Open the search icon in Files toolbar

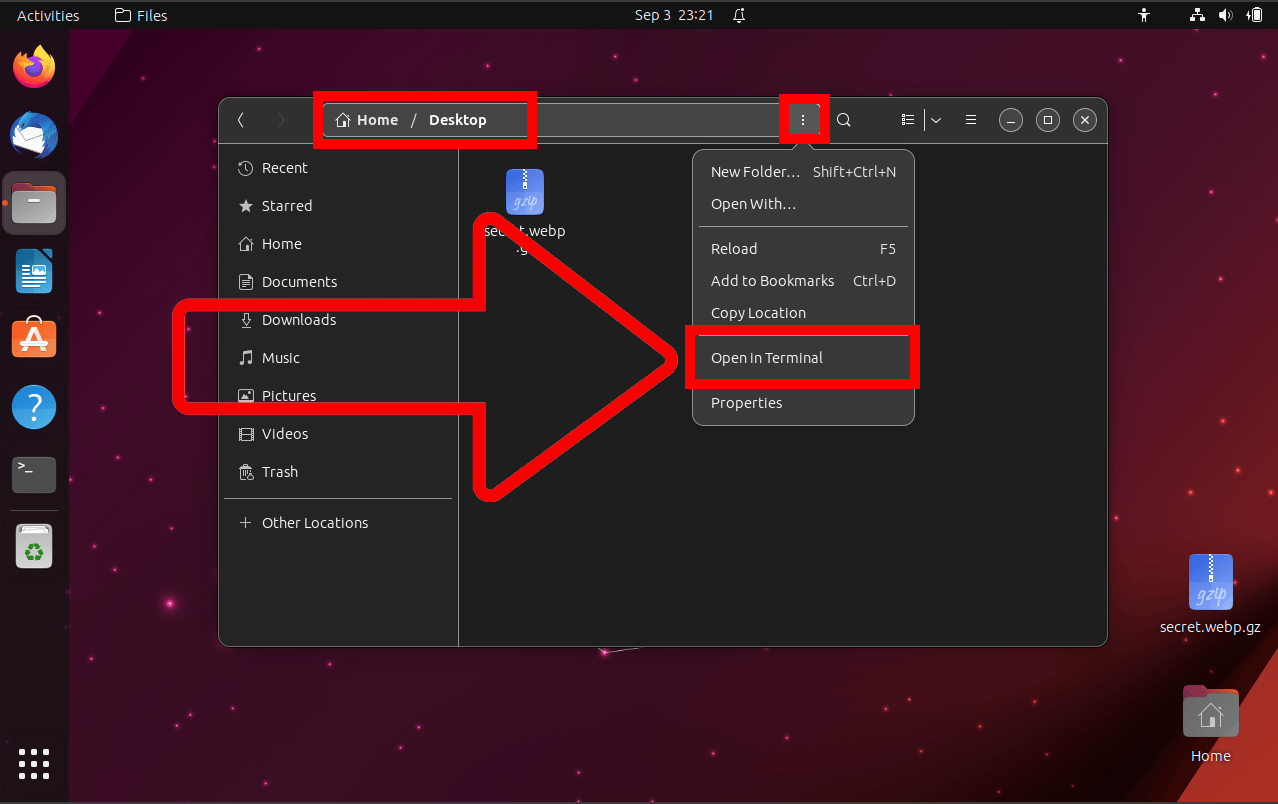tap(843, 119)
